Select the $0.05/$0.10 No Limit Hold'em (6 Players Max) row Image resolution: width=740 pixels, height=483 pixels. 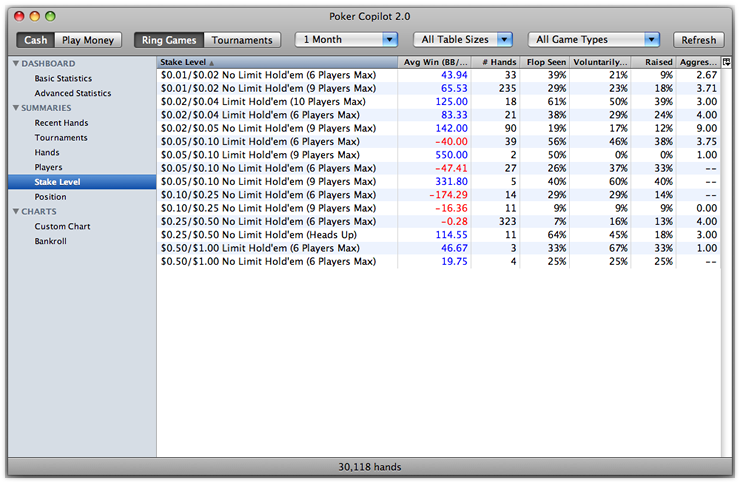coord(438,168)
